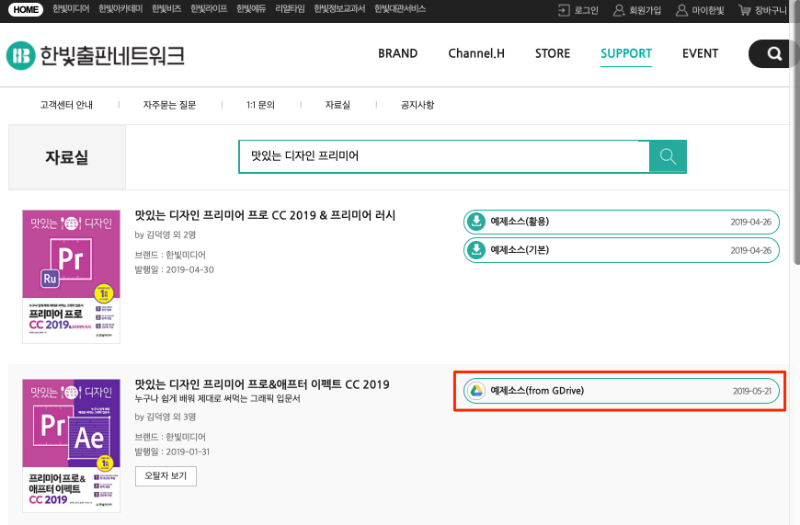Click title 맛있는 디자인 프리미어 프로 CC 2019 & 프리미어 러시
800x525 pixels.
pyautogui.click(x=265, y=215)
